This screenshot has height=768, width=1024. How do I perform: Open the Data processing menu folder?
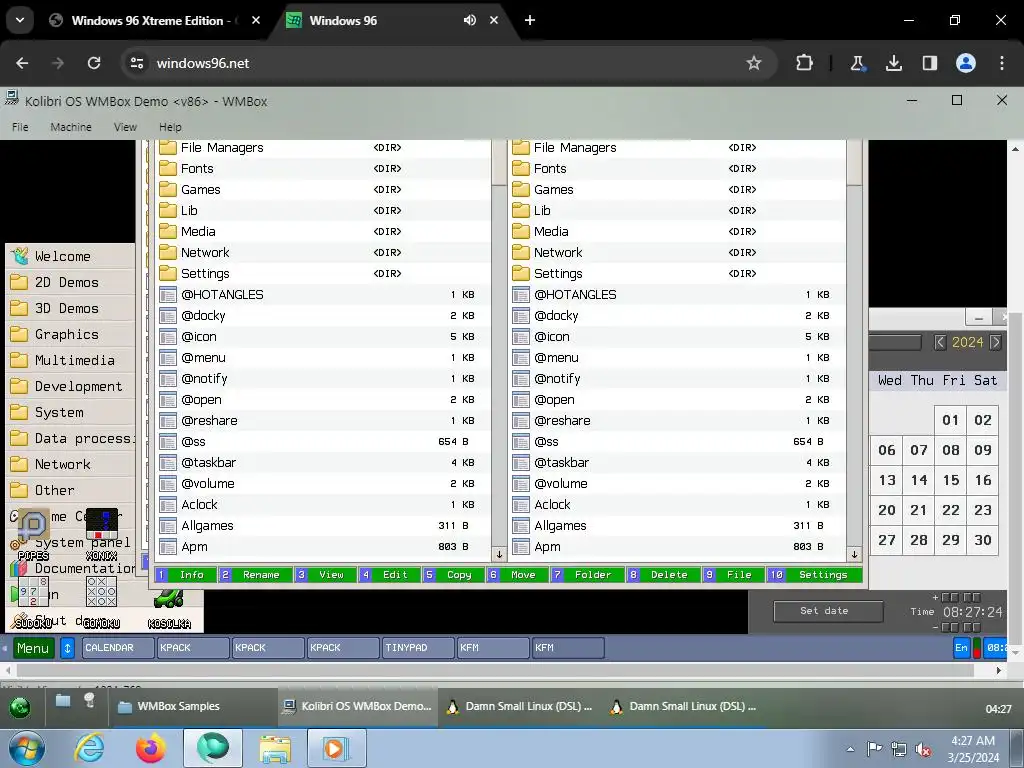71,438
